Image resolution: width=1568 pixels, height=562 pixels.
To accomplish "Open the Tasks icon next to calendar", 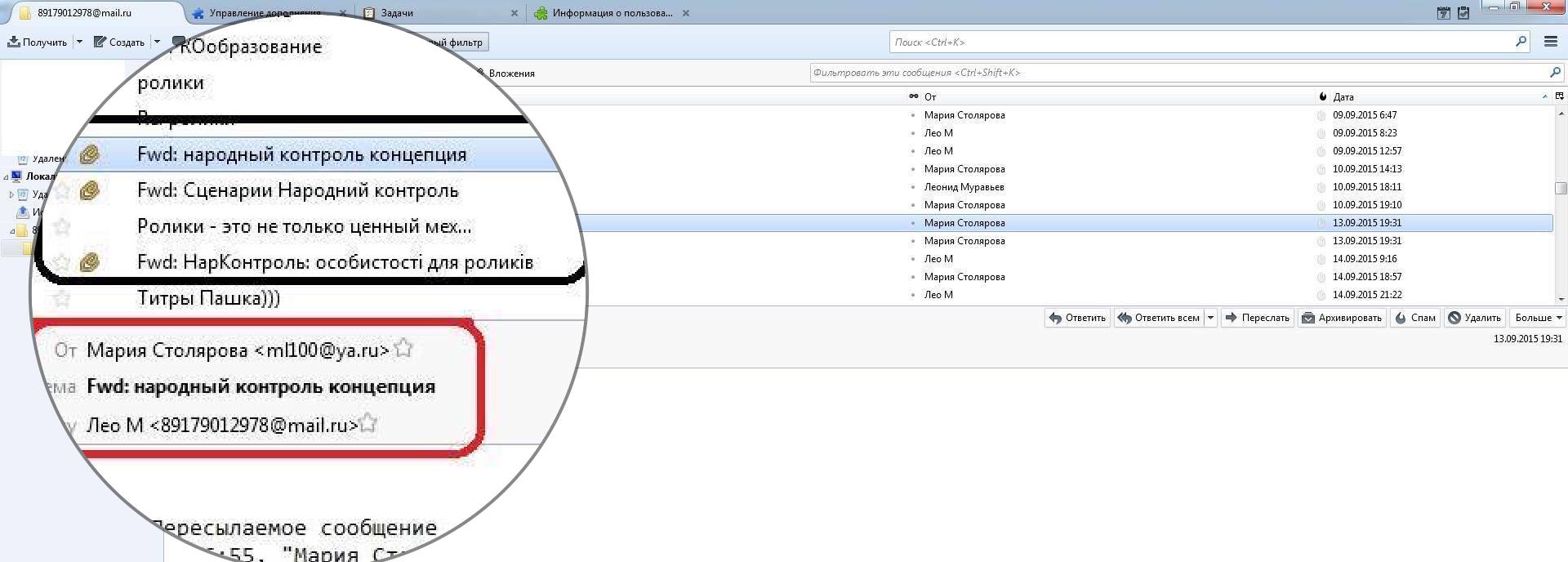I will coord(1463,13).
